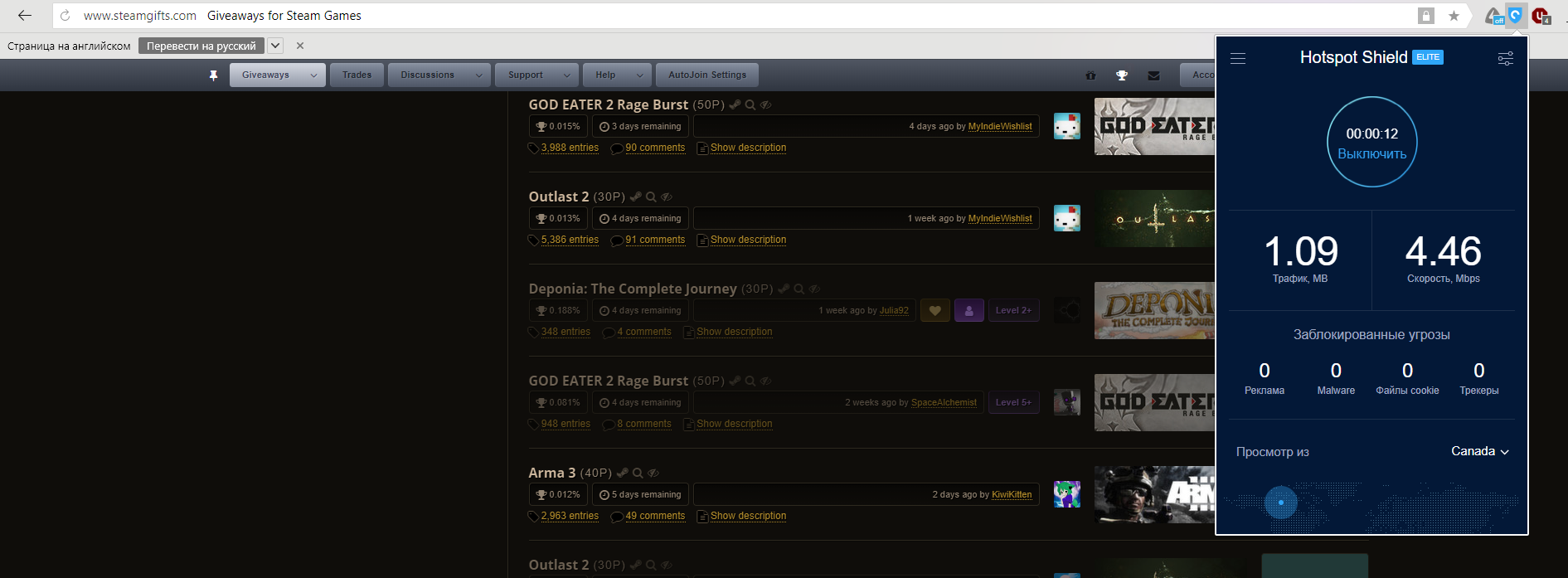1568x578 pixels.
Task: Open Hotspot Shield settings sliders icon
Action: pyautogui.click(x=1506, y=58)
